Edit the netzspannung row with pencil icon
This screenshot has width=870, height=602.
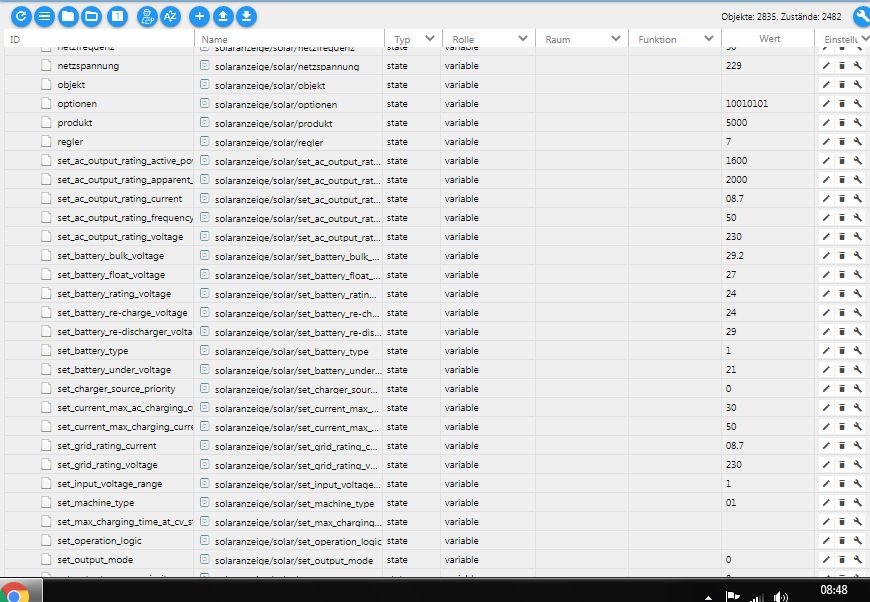826,66
